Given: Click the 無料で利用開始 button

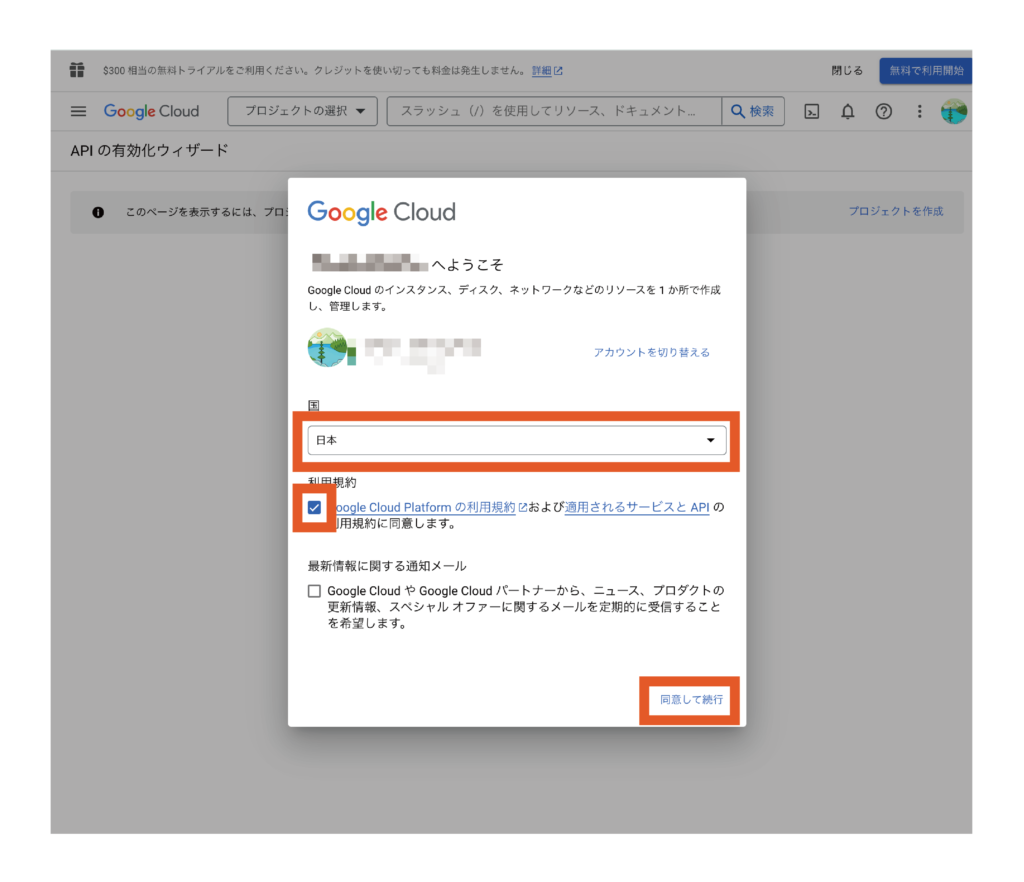Looking at the screenshot, I should pos(926,71).
